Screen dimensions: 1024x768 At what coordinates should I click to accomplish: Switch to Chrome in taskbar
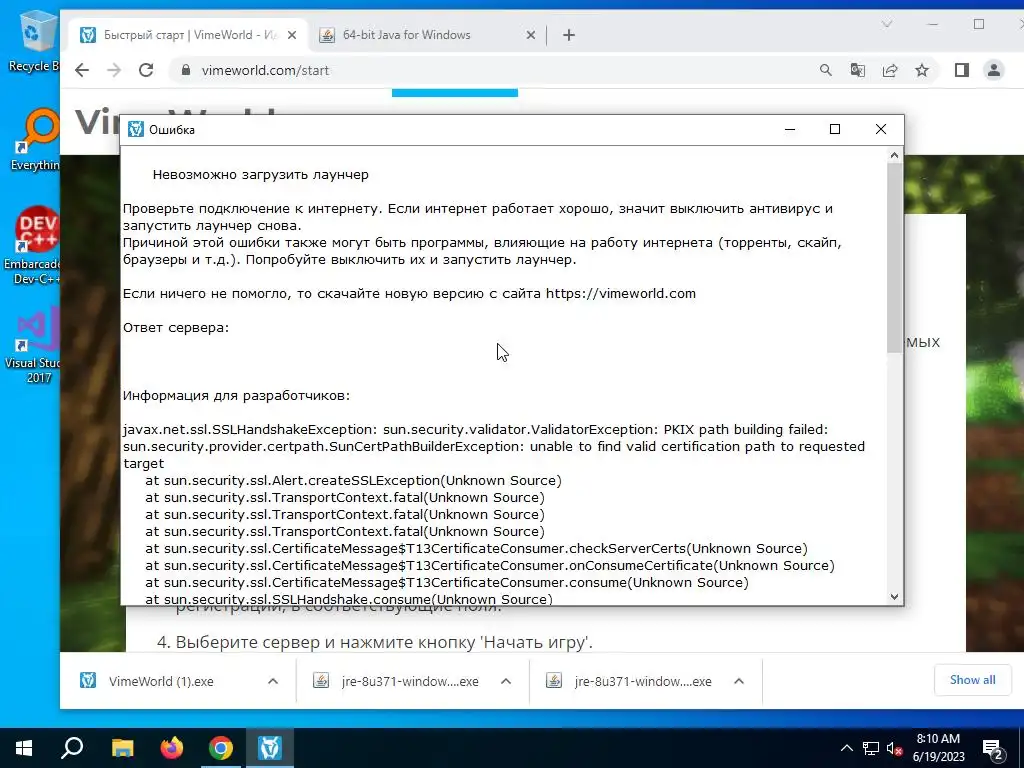221,748
